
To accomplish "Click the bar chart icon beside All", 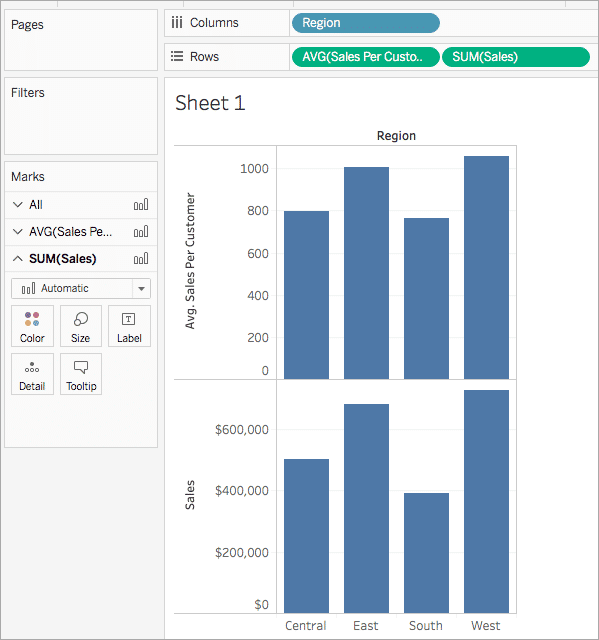I will pos(141,204).
